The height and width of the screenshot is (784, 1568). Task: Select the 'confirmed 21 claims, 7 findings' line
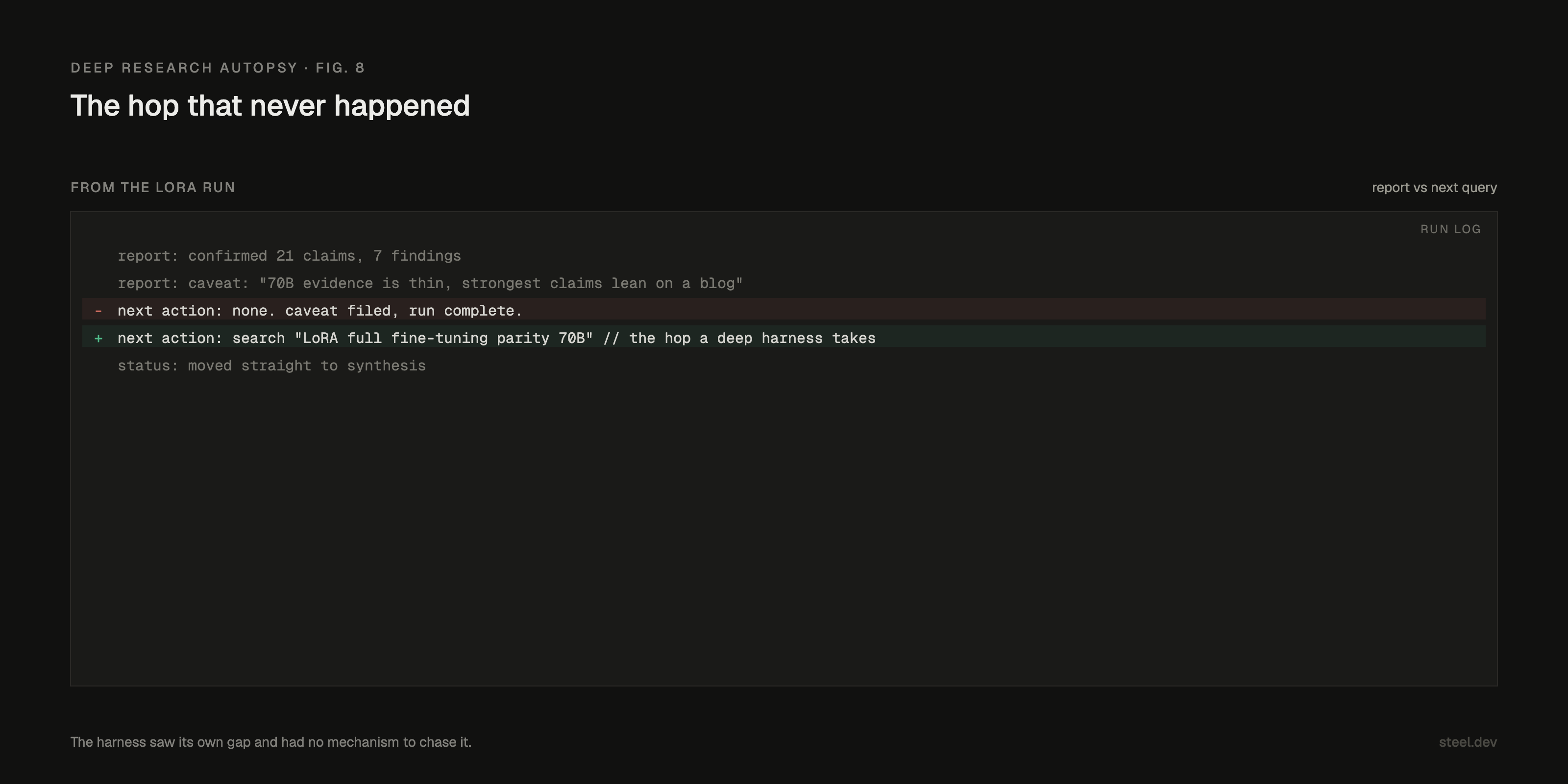click(289, 256)
